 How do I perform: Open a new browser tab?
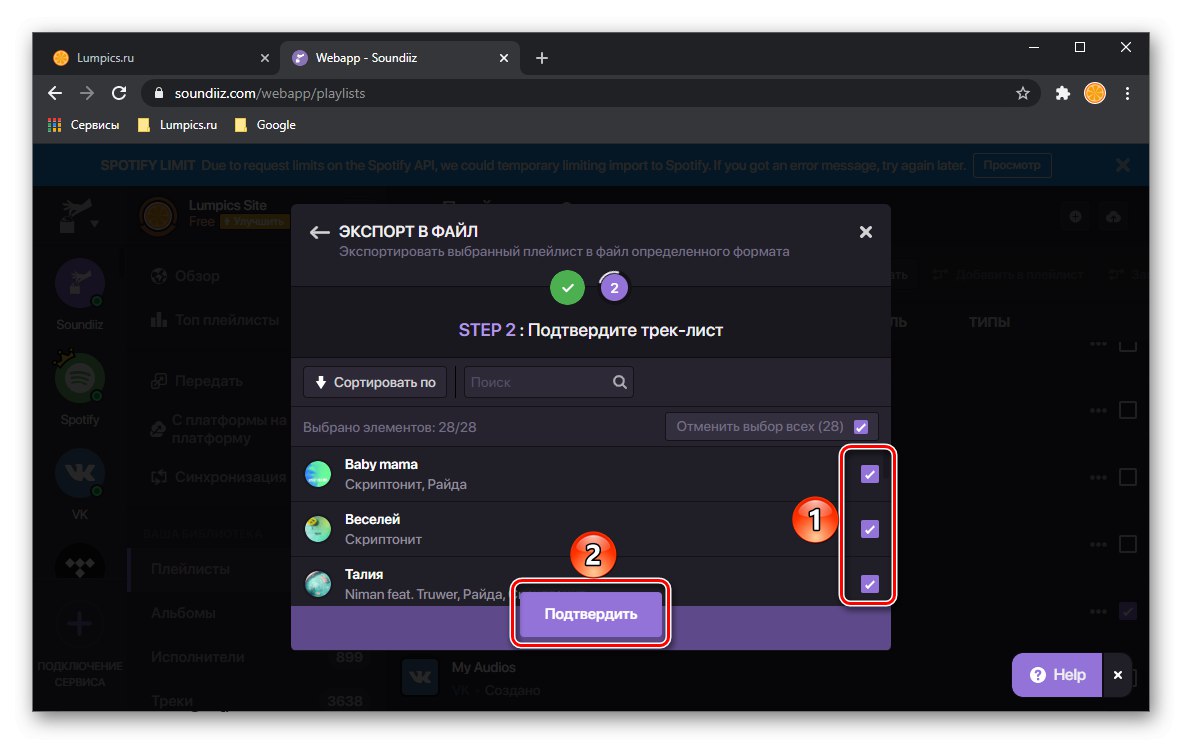pyautogui.click(x=541, y=58)
